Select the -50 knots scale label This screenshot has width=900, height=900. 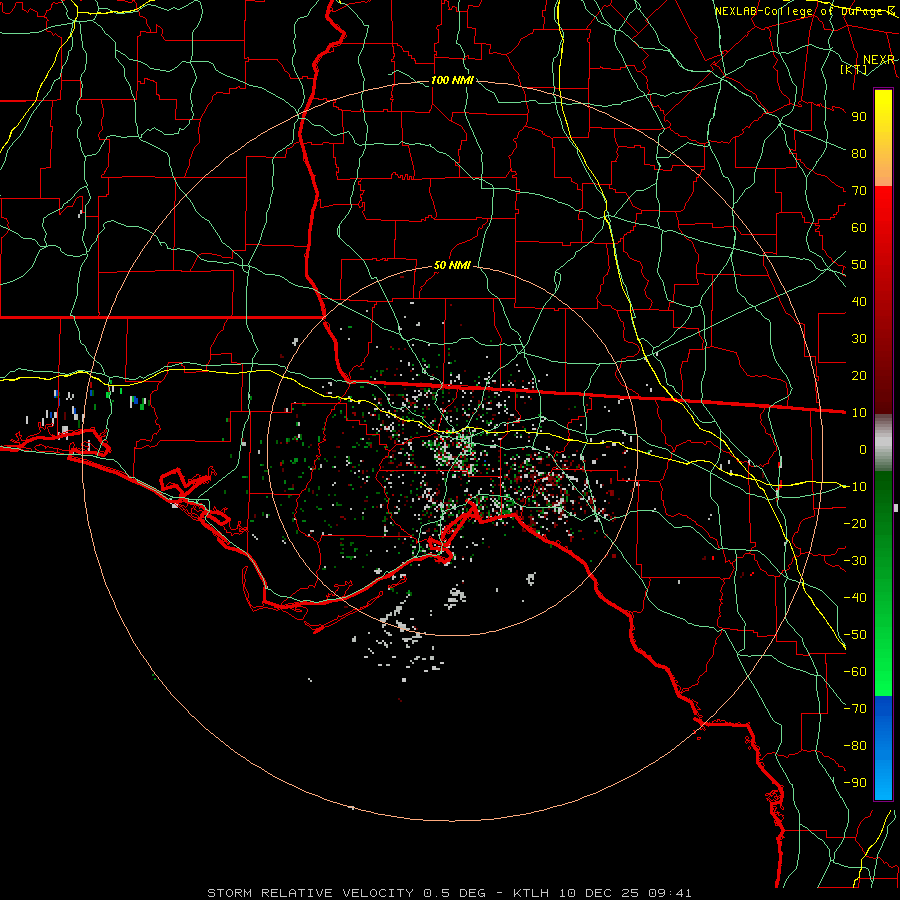click(855, 635)
